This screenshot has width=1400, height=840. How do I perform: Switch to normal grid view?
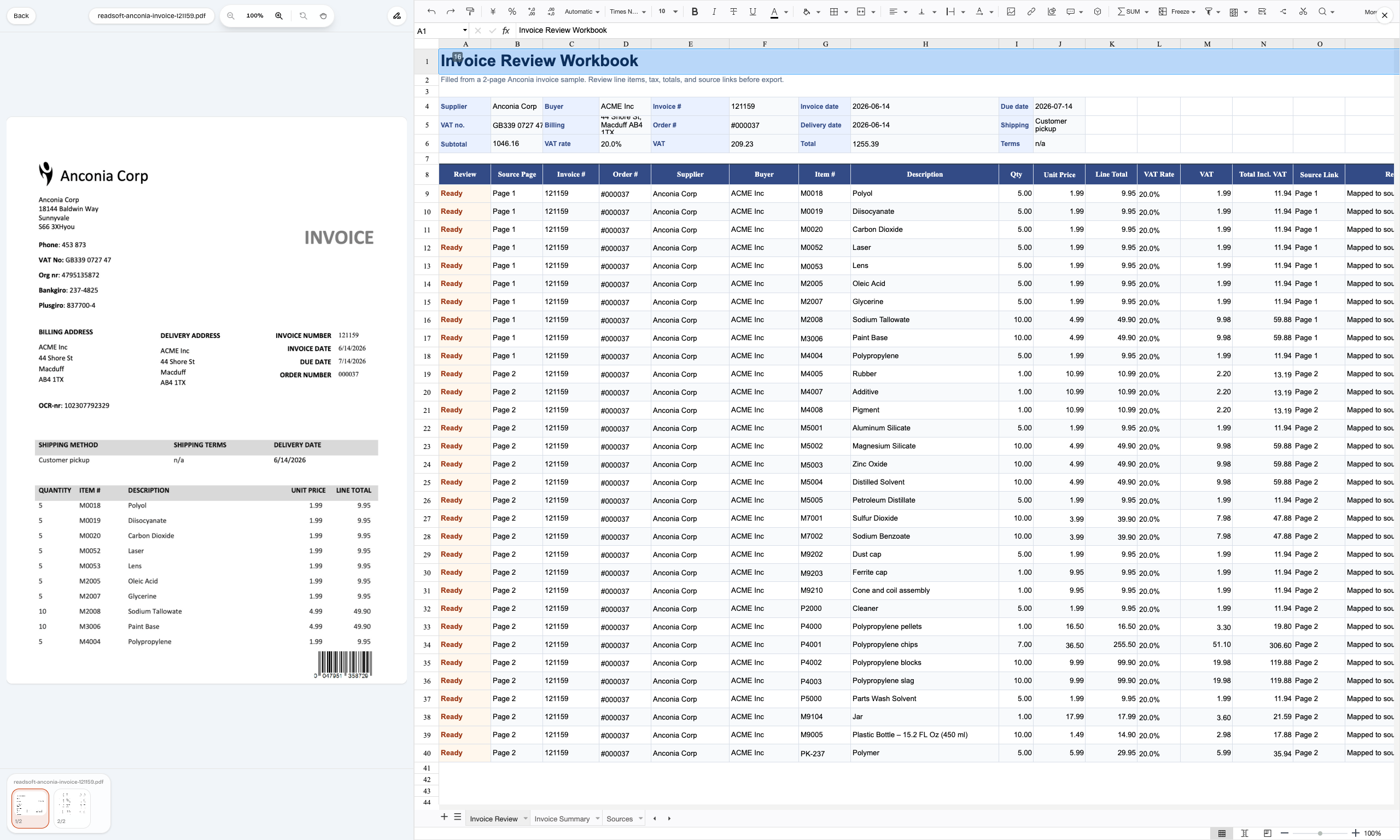(1222, 833)
